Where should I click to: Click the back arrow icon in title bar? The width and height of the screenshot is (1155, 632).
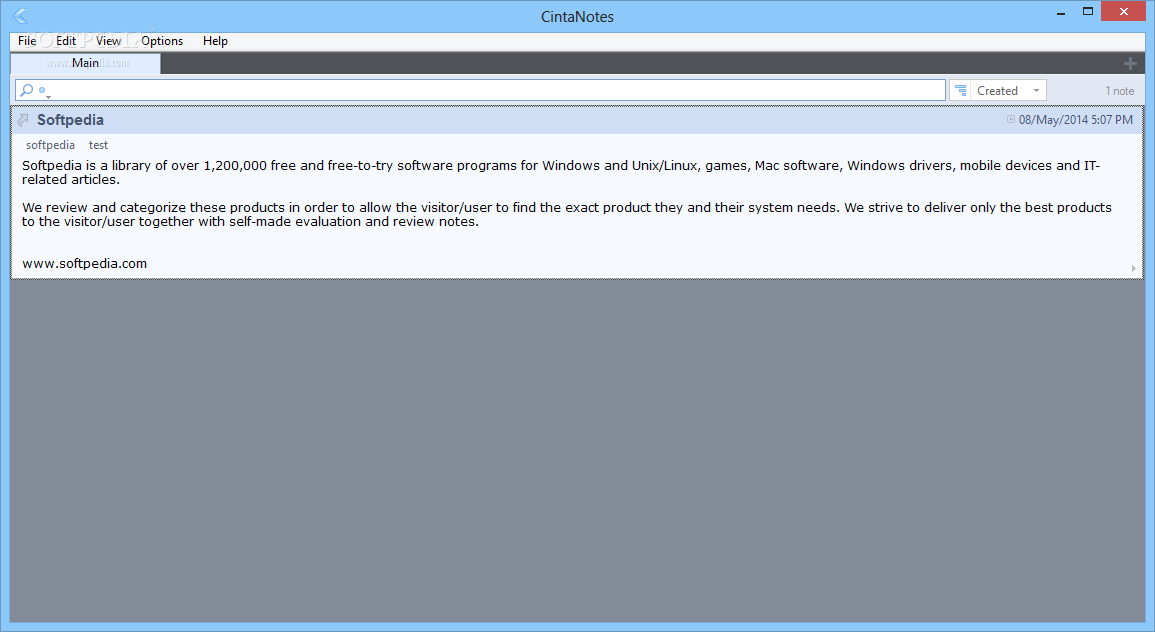(20, 15)
